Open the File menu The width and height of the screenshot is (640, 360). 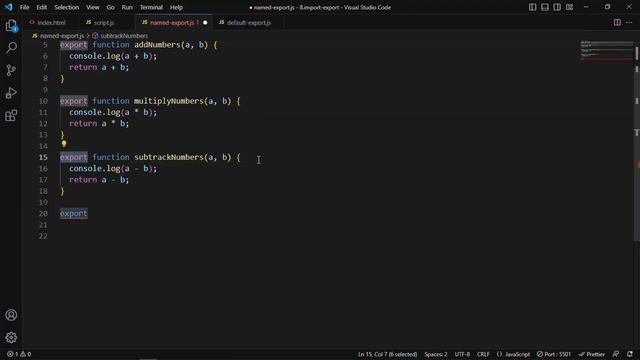tap(24, 7)
